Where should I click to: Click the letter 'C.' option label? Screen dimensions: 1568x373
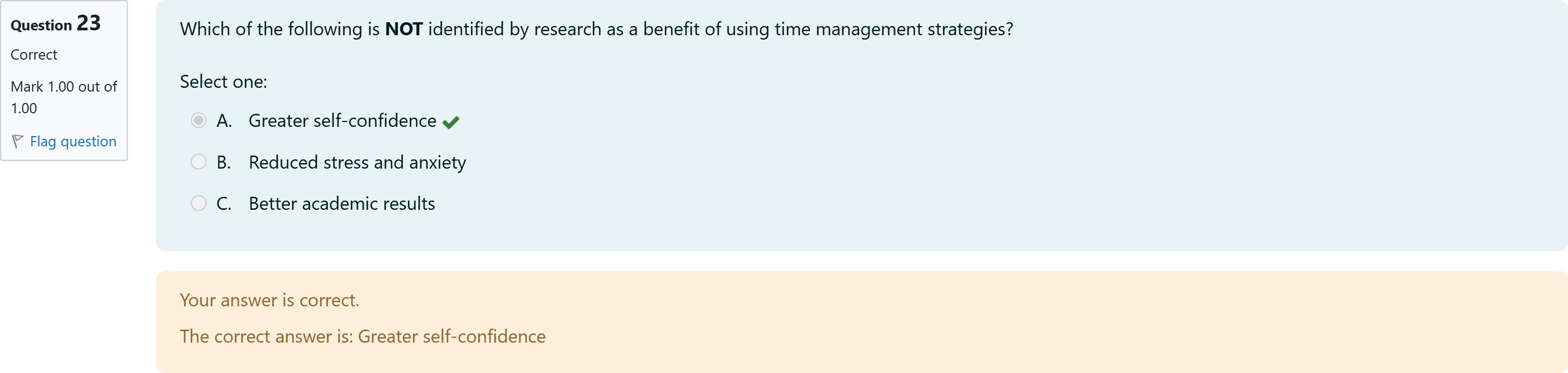(x=224, y=203)
